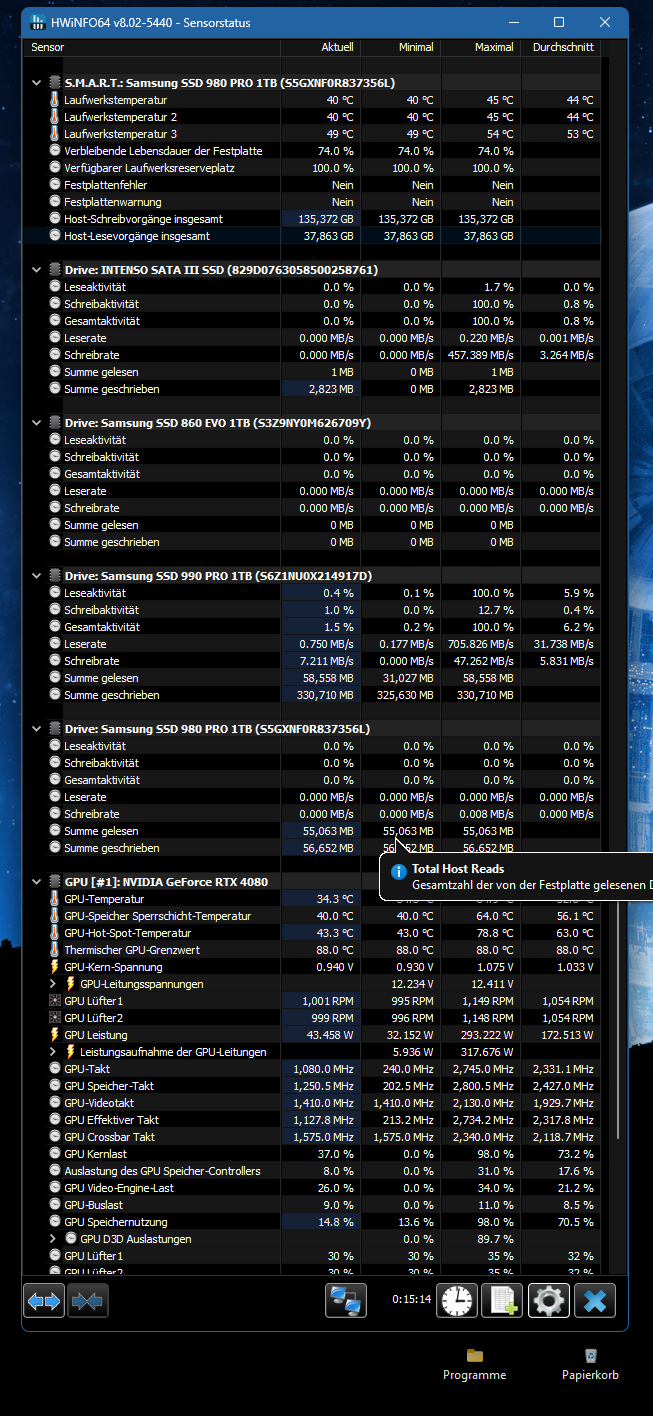Click the 2,823 MB current Summe geschrieben value
Image resolution: width=653 pixels, height=1416 pixels.
(x=332, y=389)
